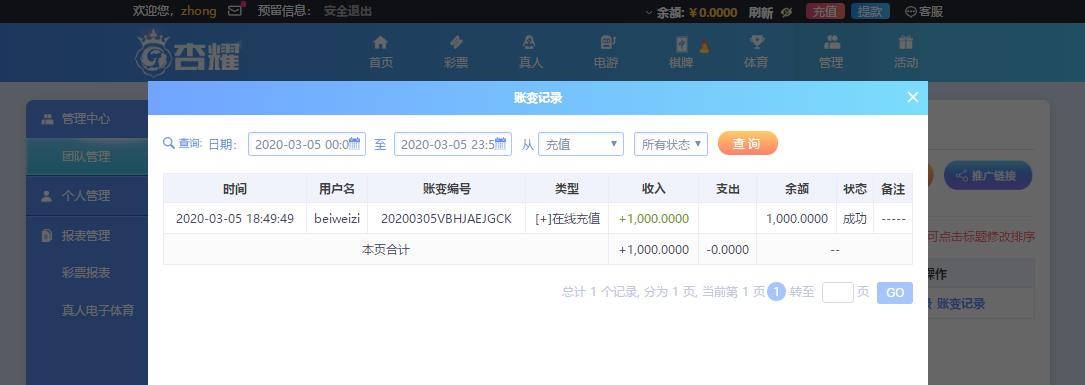The image size is (1085, 385).
Task: Click the red 充值 button
Action: point(825,11)
